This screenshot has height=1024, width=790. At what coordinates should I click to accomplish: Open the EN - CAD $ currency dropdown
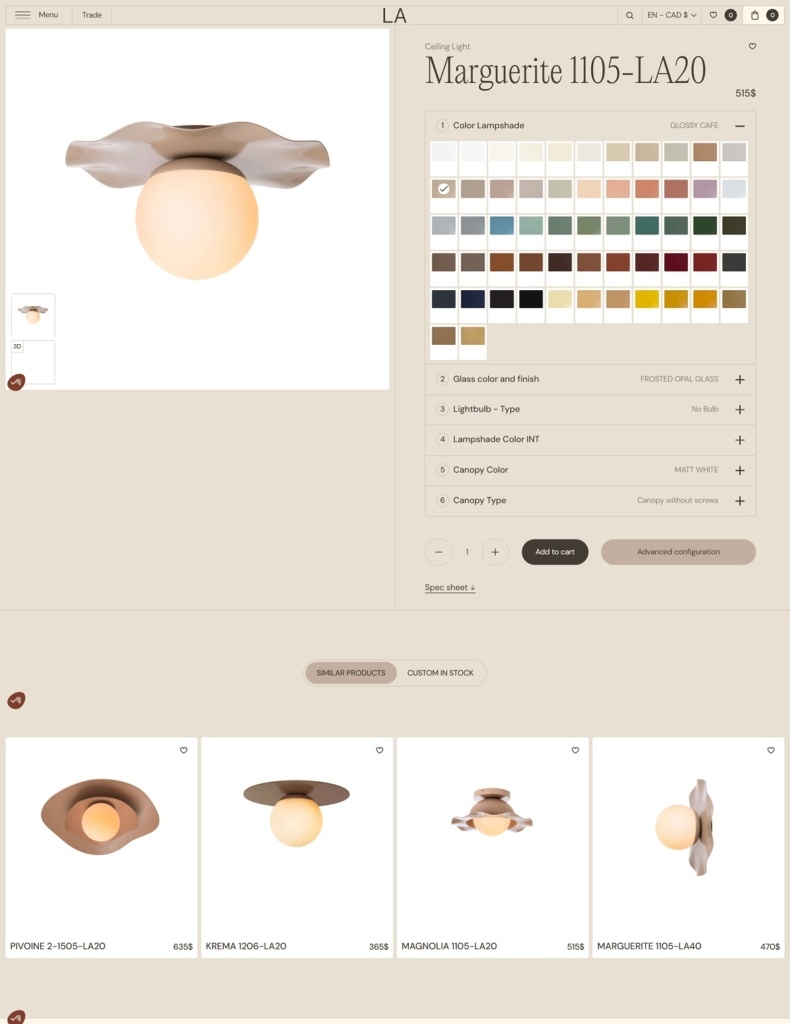[x=672, y=15]
